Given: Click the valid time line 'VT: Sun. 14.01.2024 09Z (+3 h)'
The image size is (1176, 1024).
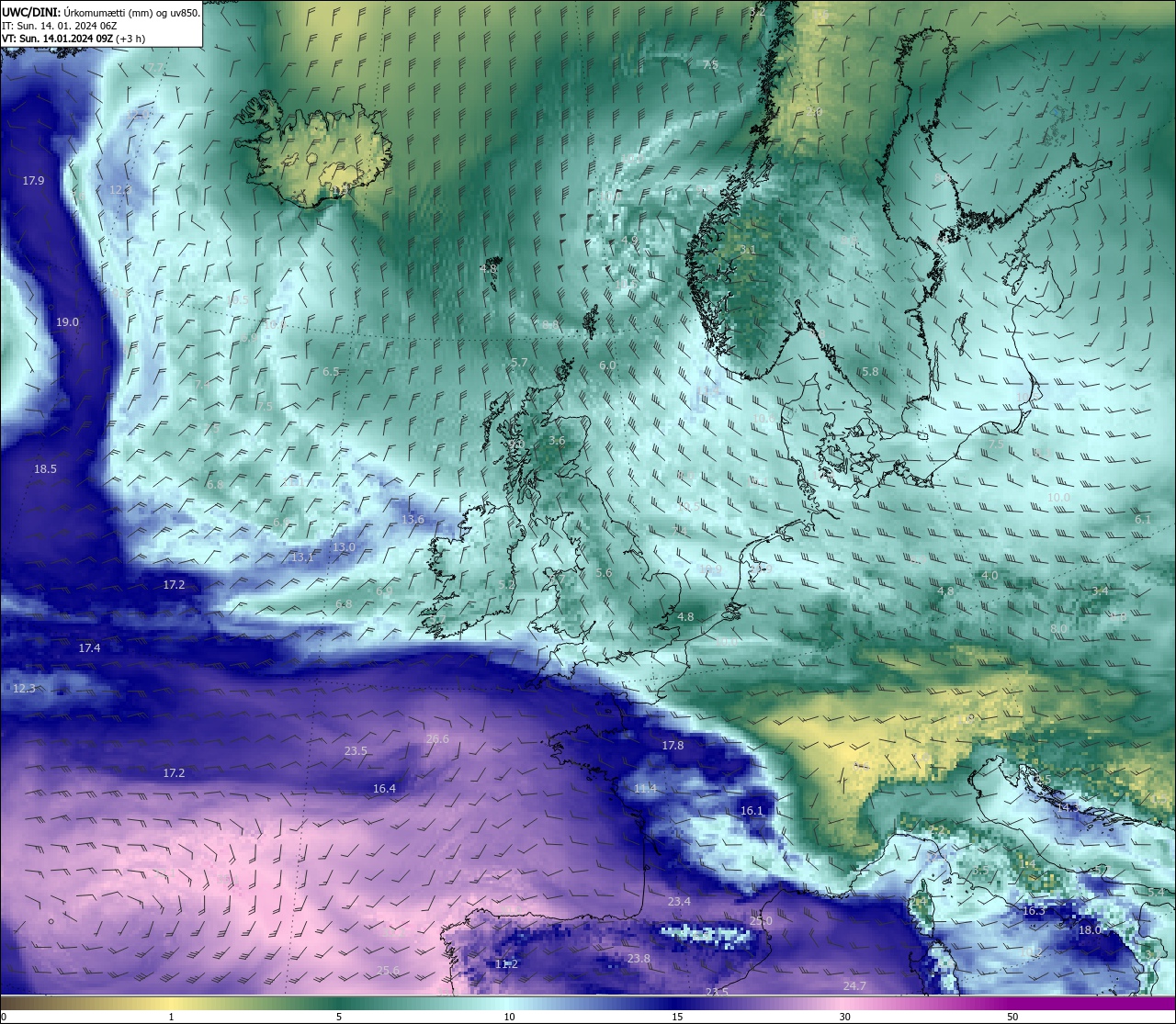Looking at the screenshot, I should pos(73,39).
